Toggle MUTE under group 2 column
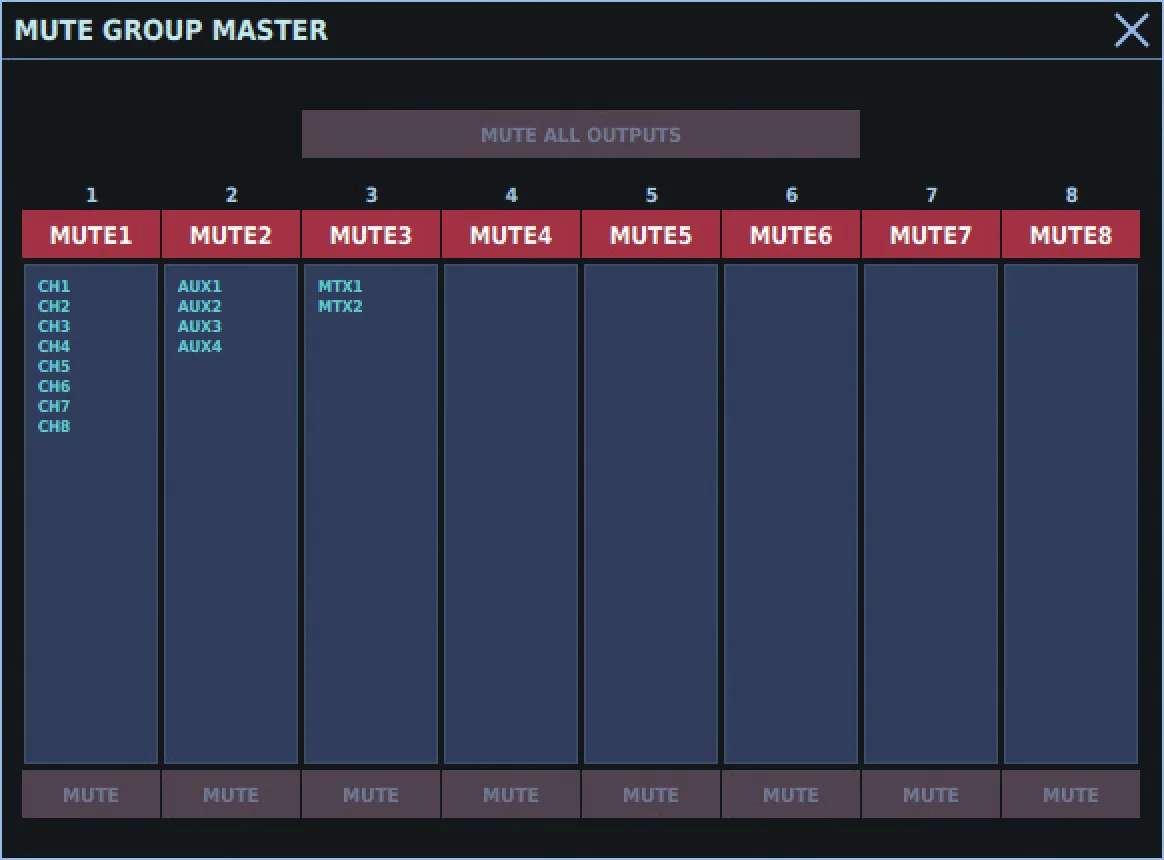Viewport: 1164px width, 860px height. (231, 795)
